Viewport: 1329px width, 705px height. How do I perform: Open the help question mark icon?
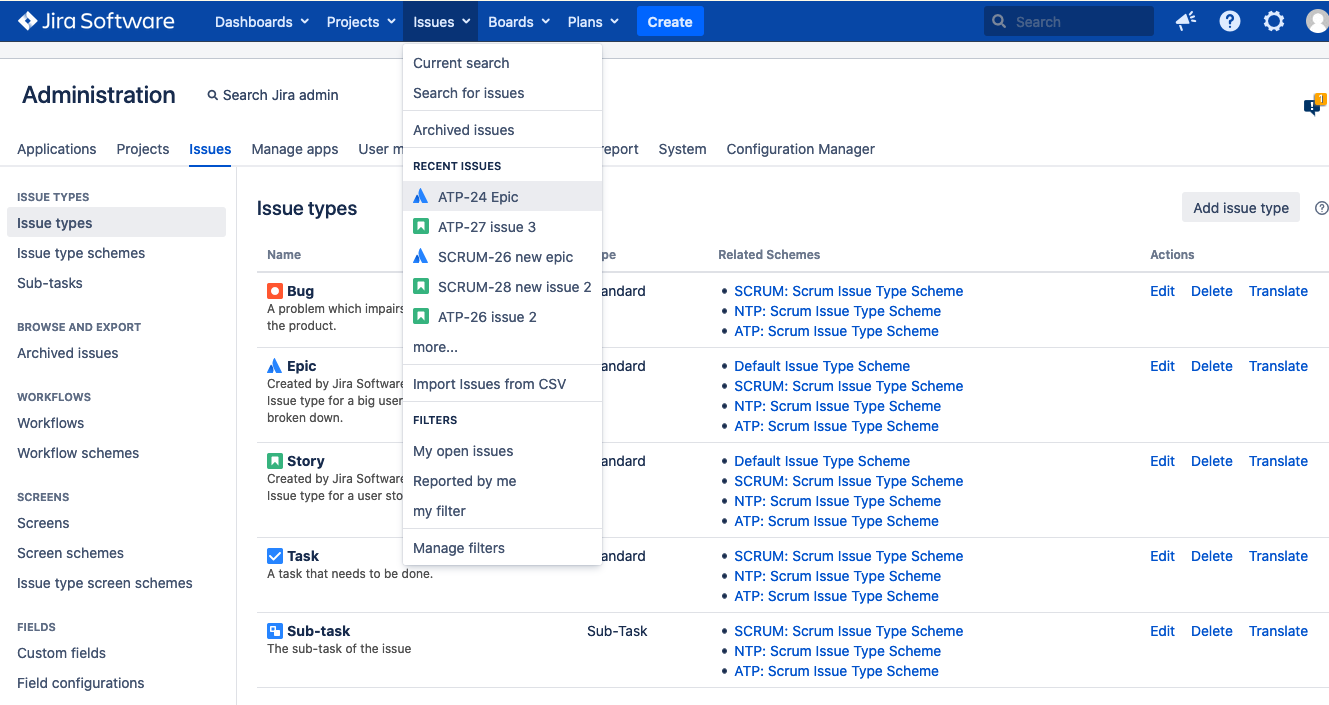coord(1230,21)
